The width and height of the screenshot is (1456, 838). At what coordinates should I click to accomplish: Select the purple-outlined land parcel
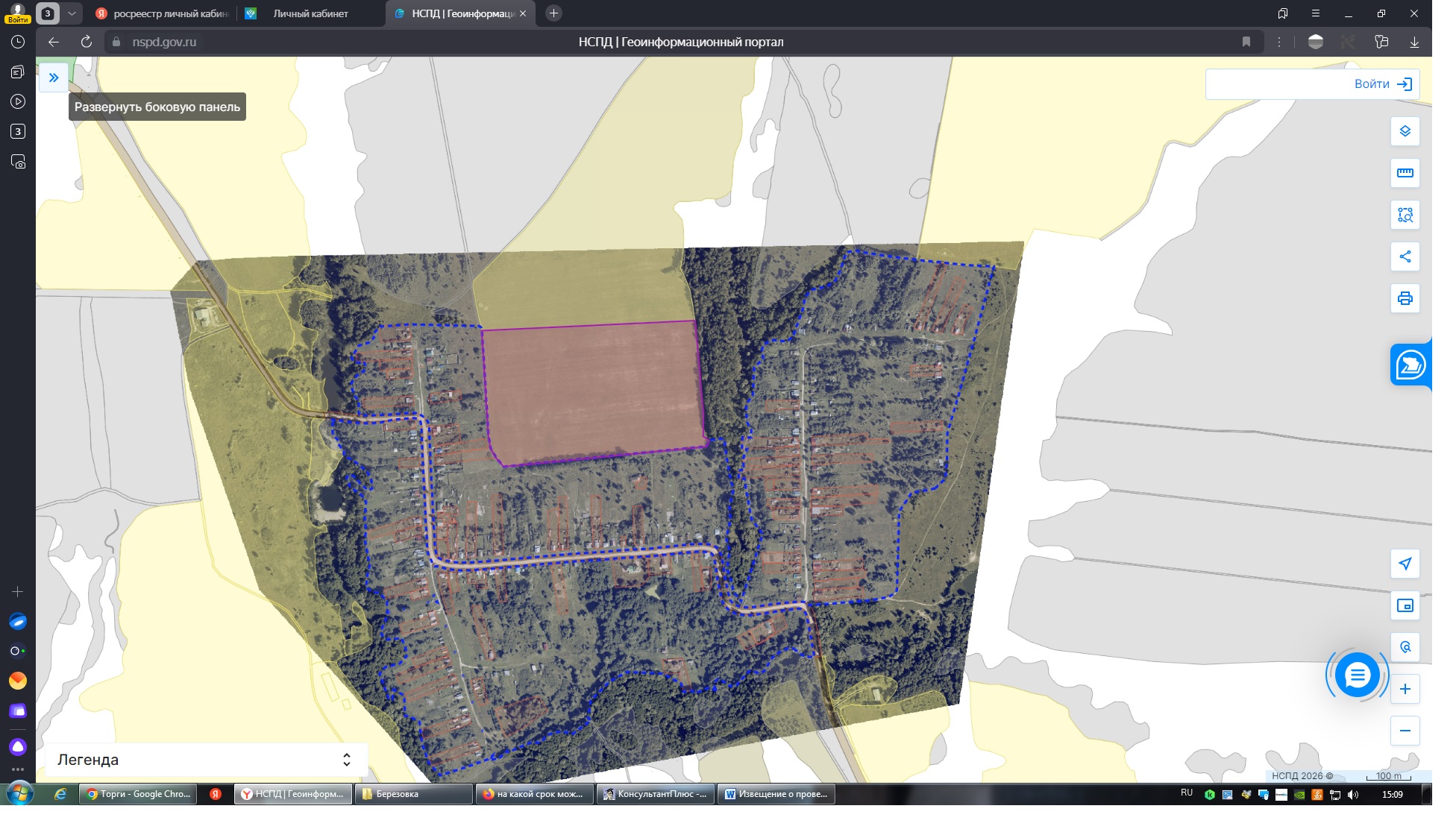[x=593, y=391]
